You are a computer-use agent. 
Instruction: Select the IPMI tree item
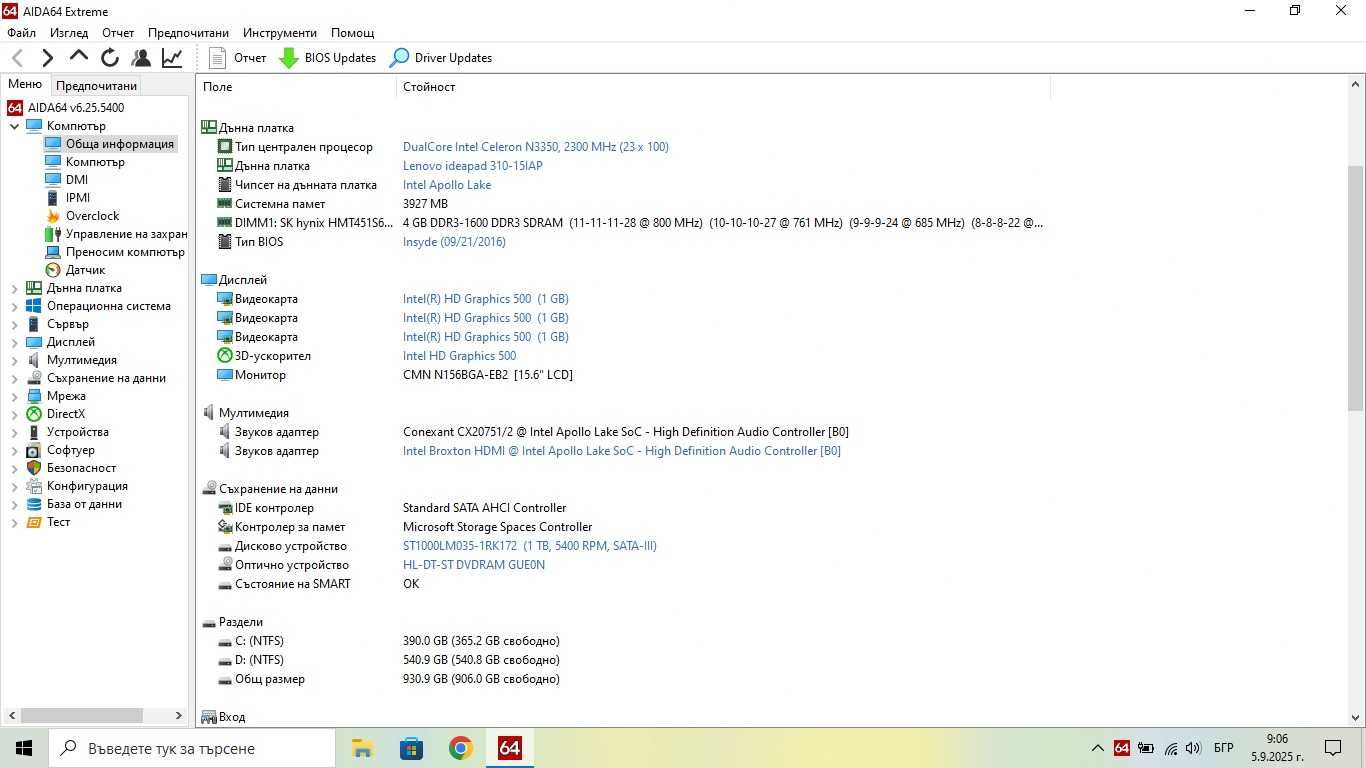(78, 198)
